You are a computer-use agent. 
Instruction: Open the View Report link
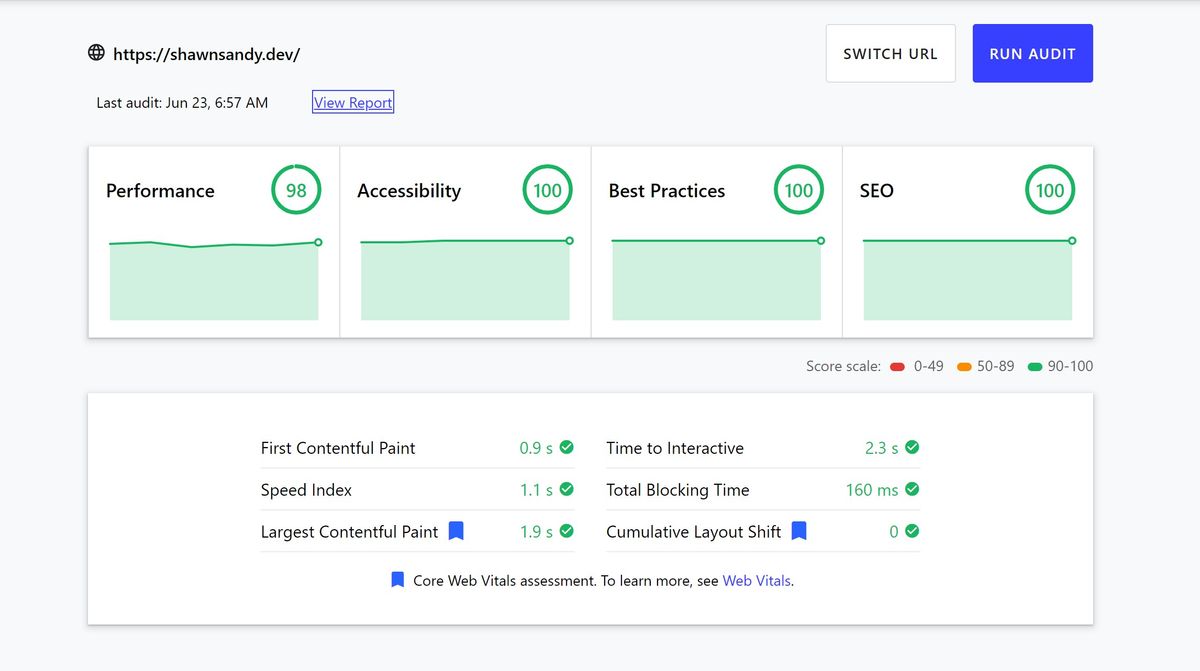353,102
